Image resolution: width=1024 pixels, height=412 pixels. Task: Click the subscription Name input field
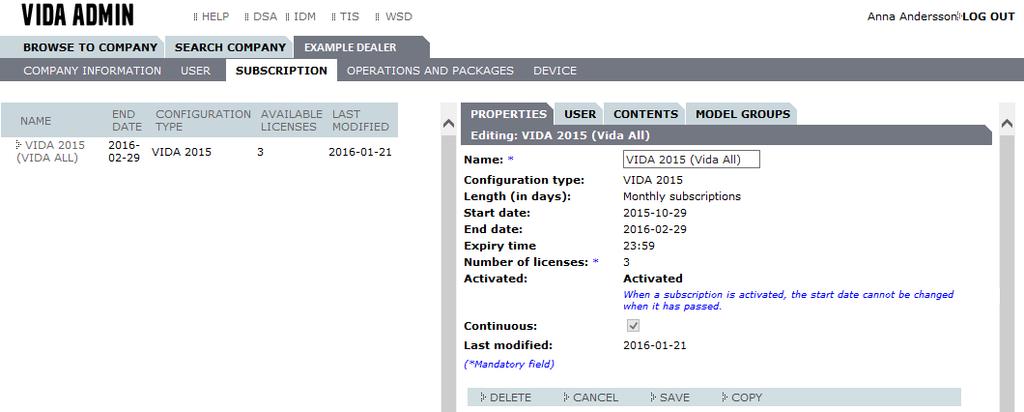click(x=692, y=159)
